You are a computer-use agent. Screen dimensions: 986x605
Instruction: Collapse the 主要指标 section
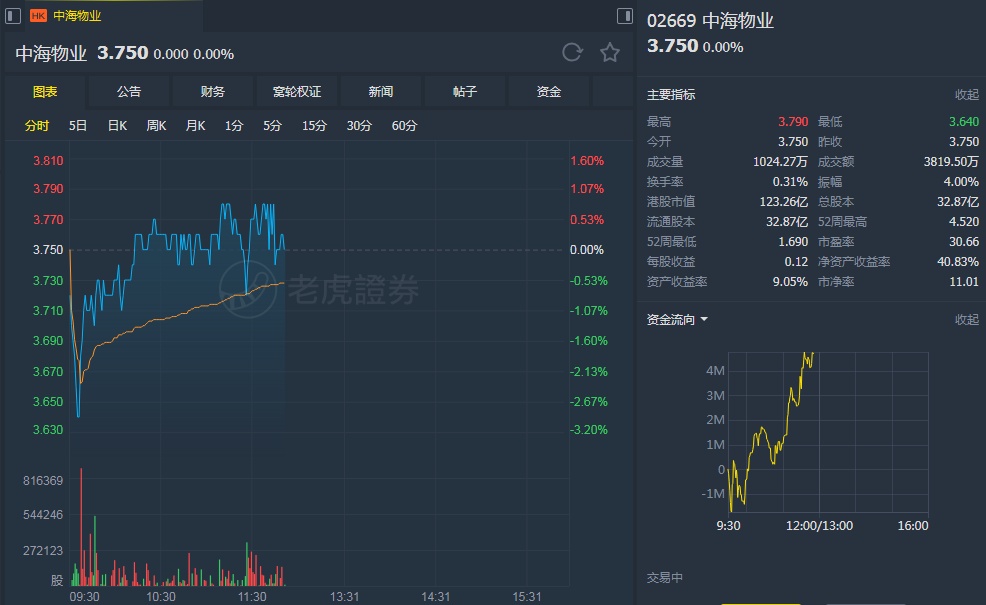[x=966, y=95]
